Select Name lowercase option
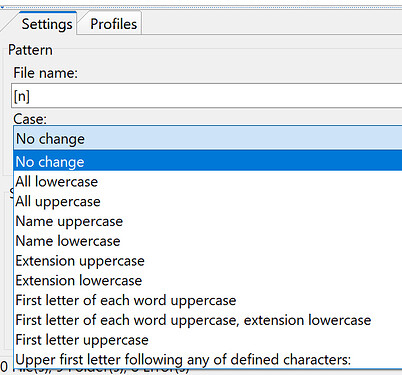Screen dimensions: 402x375 pos(208,241)
